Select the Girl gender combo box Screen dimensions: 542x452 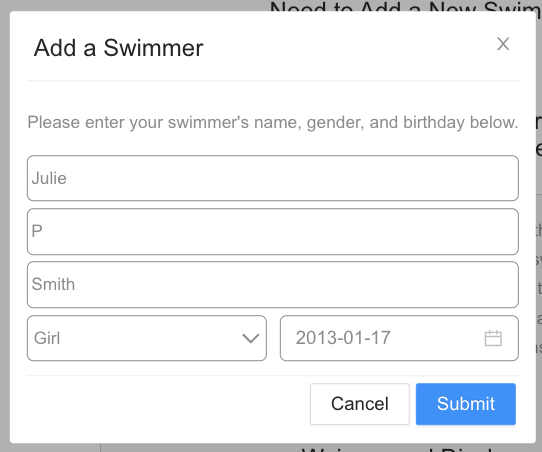(x=147, y=338)
